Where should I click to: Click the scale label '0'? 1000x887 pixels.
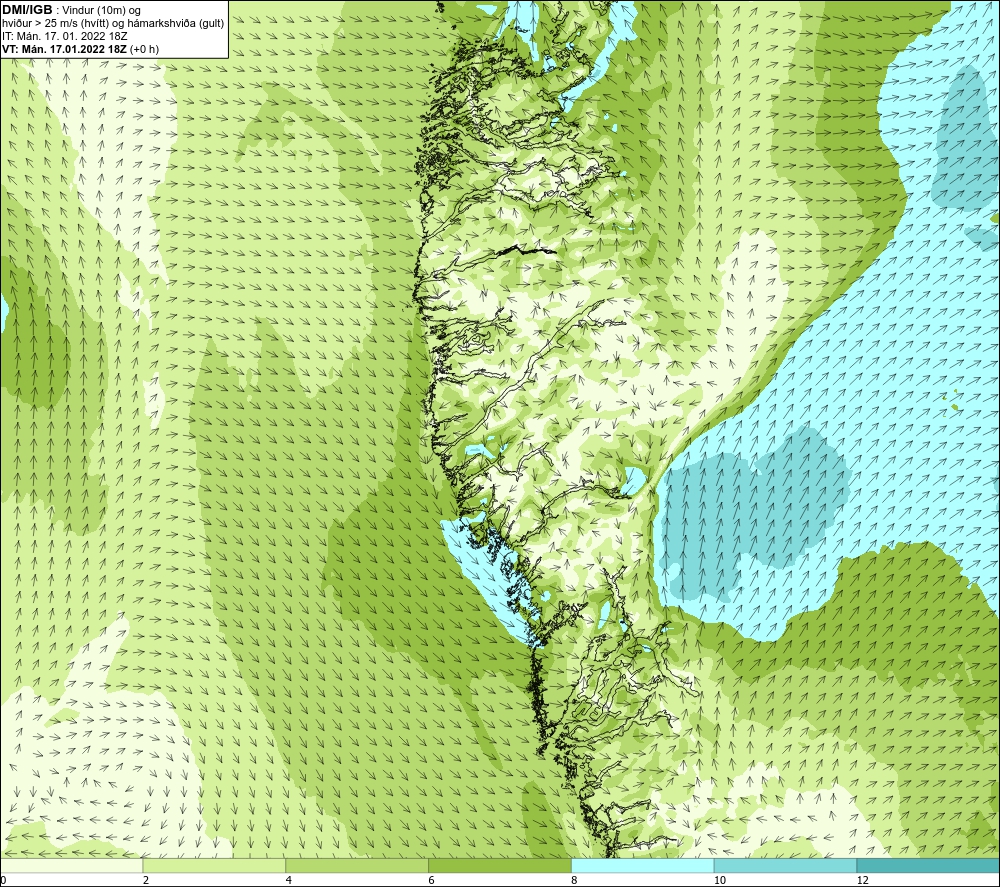click(3, 881)
